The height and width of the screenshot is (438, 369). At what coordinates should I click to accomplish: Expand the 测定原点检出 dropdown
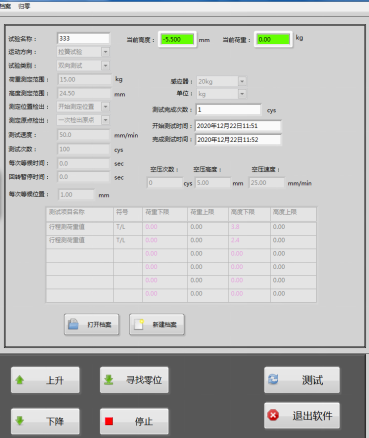click(105, 120)
